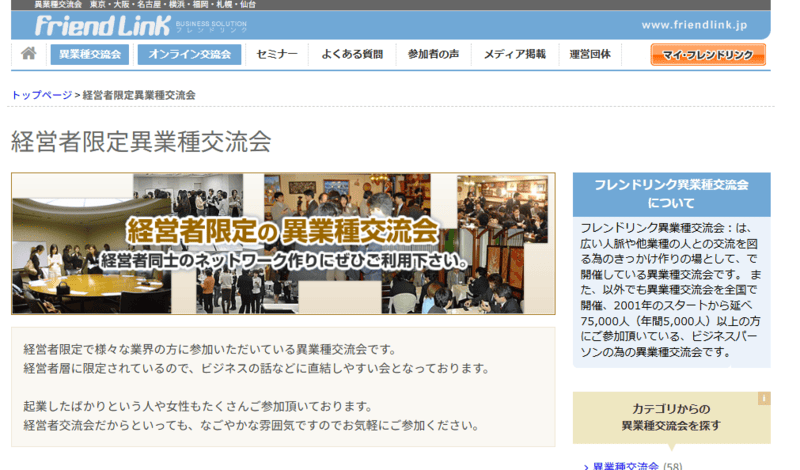The height and width of the screenshot is (470, 800).
Task: Click the orange マイ・フレンドリンク button
Action: (708, 55)
